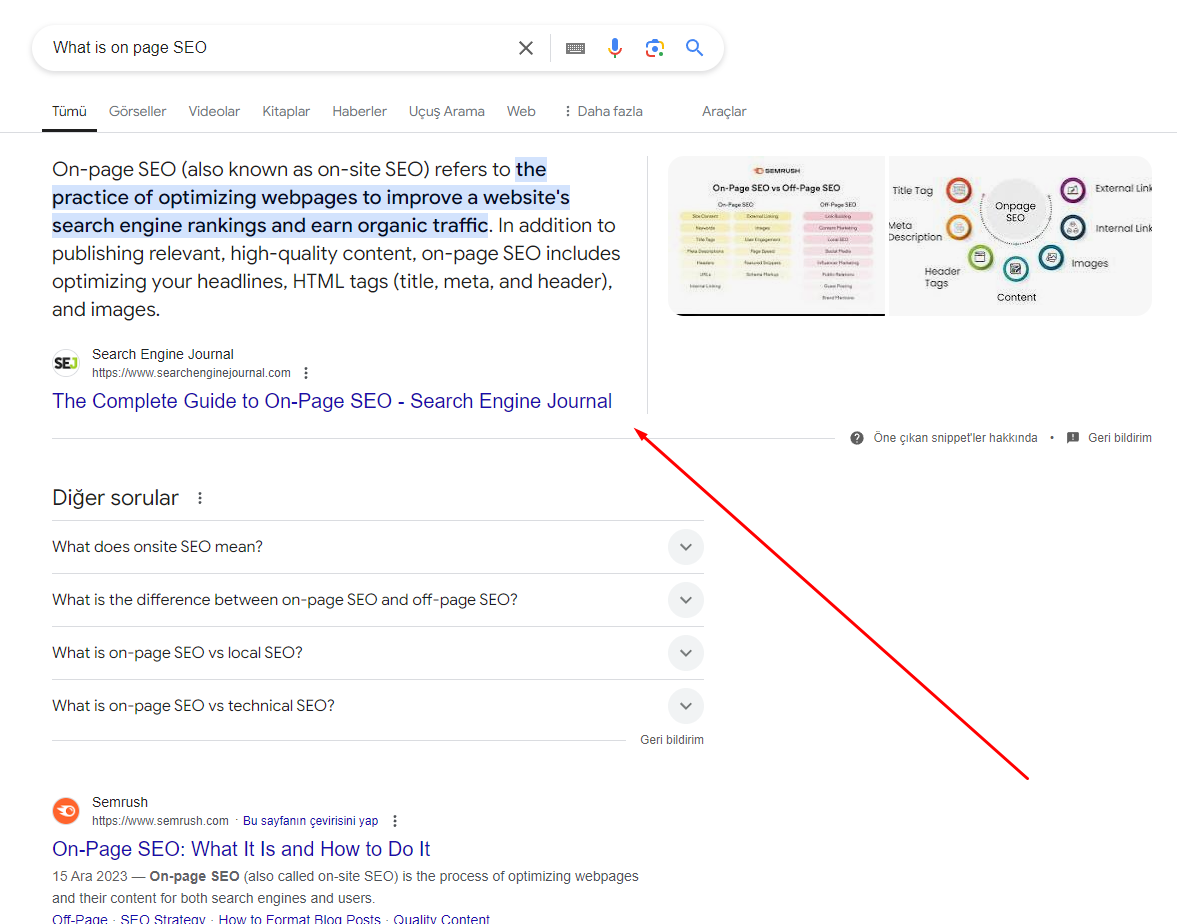Open 'On-Page SEO: What It Is and How to Do It'
The image size is (1177, 924).
point(241,849)
